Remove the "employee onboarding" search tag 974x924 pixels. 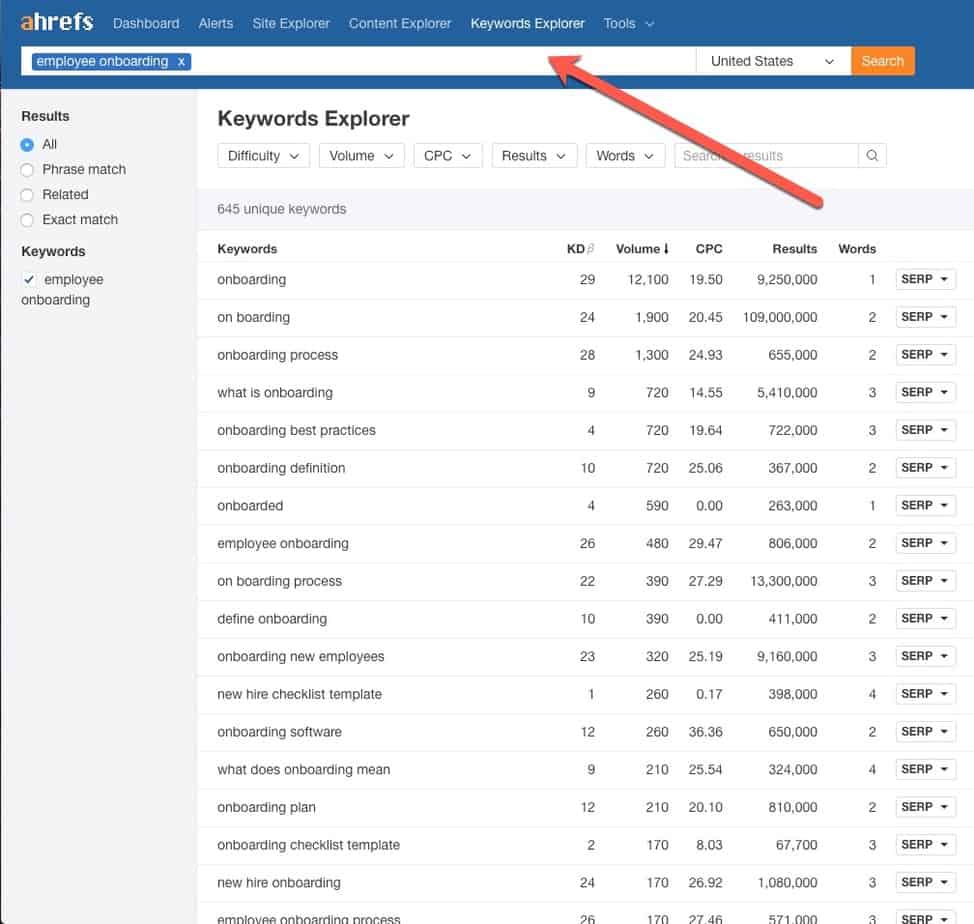click(x=181, y=61)
